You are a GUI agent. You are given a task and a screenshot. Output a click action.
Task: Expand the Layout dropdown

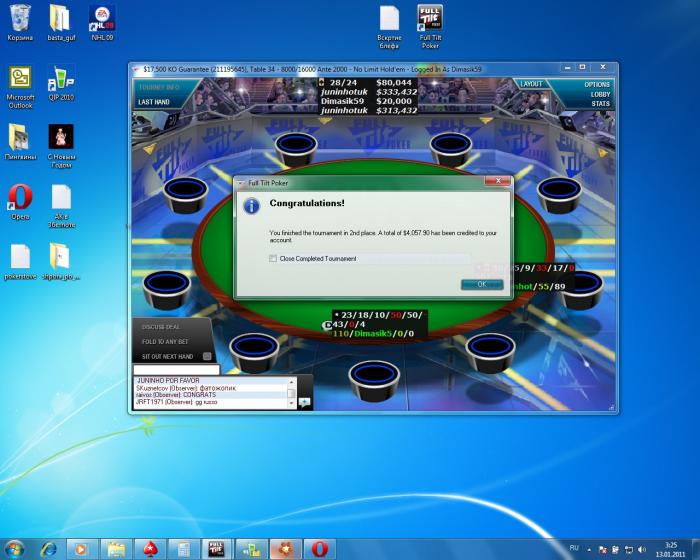533,85
